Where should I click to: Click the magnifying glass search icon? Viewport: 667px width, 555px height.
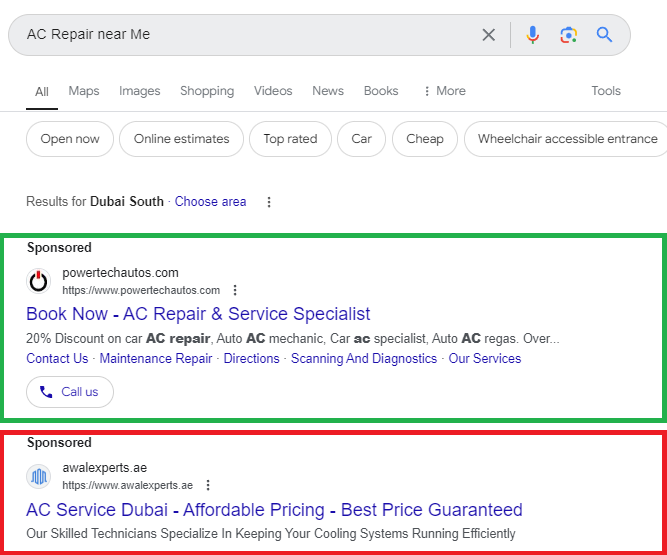coord(604,34)
